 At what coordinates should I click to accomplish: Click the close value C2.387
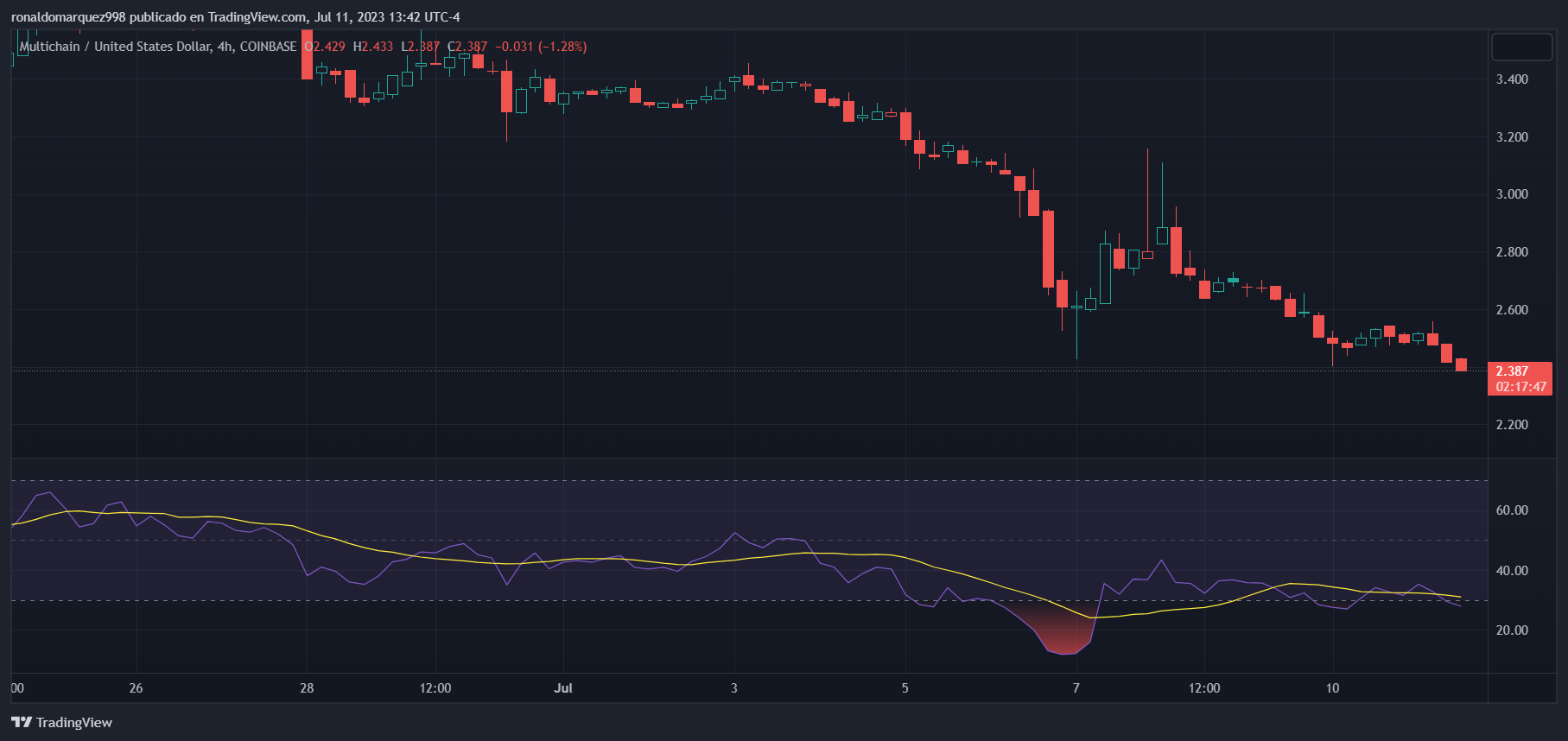tap(467, 47)
